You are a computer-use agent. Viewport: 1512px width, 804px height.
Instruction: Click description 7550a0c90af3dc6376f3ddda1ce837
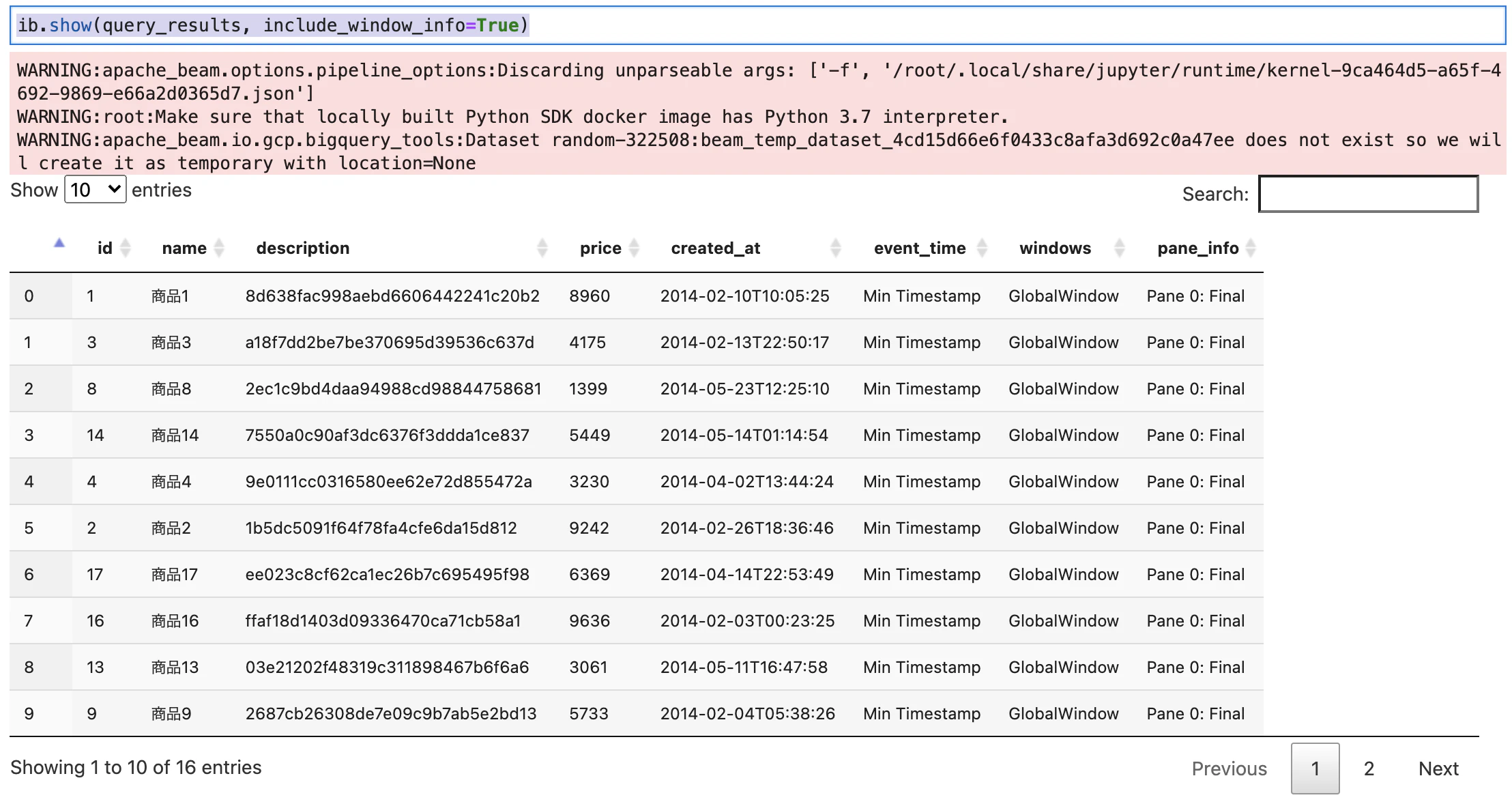(x=387, y=435)
